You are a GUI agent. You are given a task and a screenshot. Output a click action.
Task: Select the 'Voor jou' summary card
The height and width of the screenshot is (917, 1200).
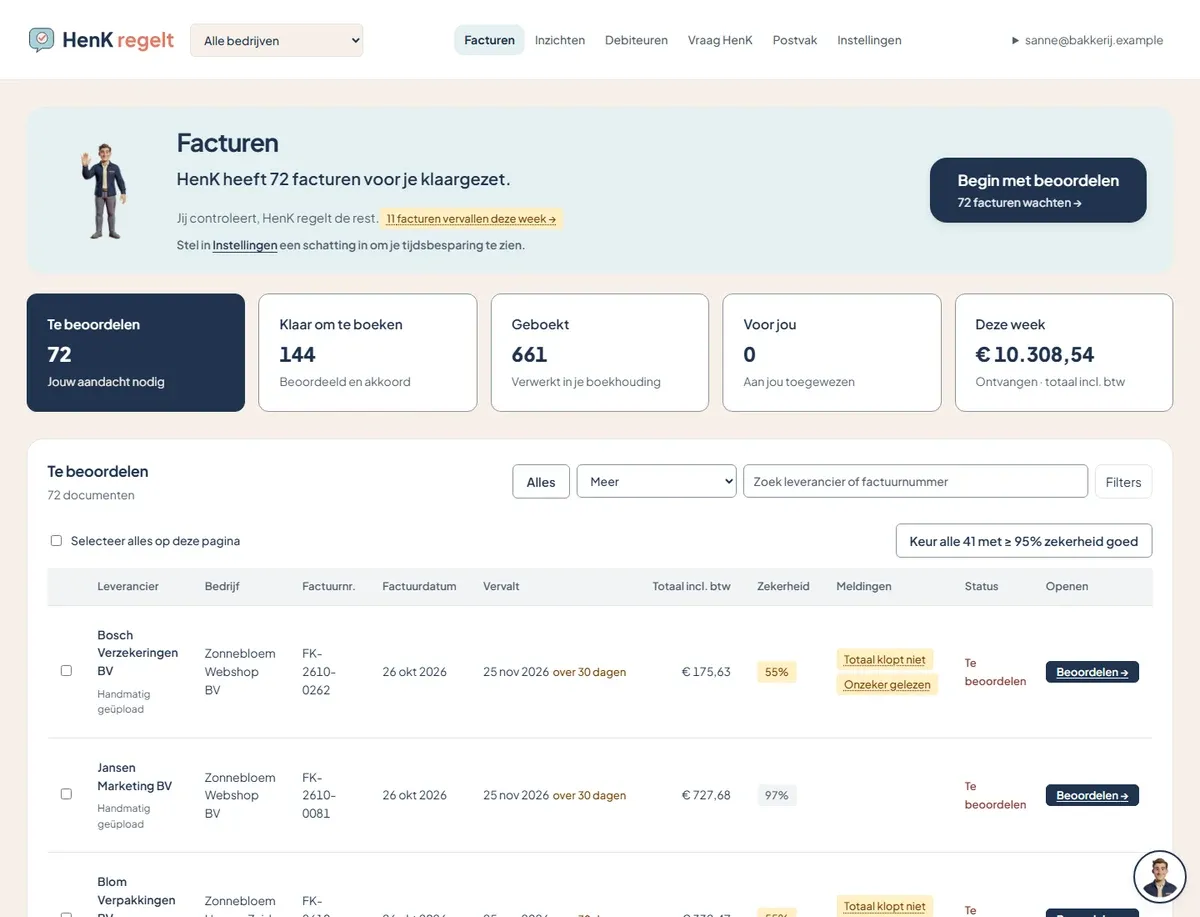832,353
